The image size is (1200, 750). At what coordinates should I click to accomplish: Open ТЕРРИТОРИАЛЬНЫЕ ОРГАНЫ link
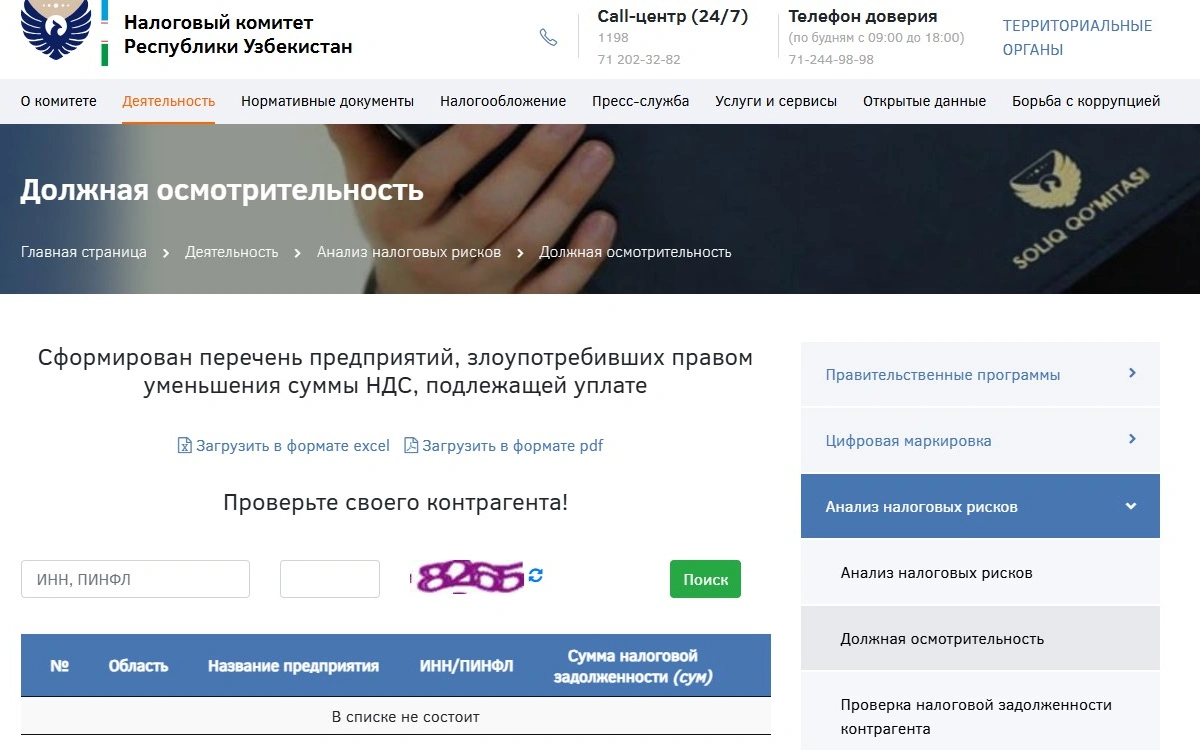[1077, 38]
